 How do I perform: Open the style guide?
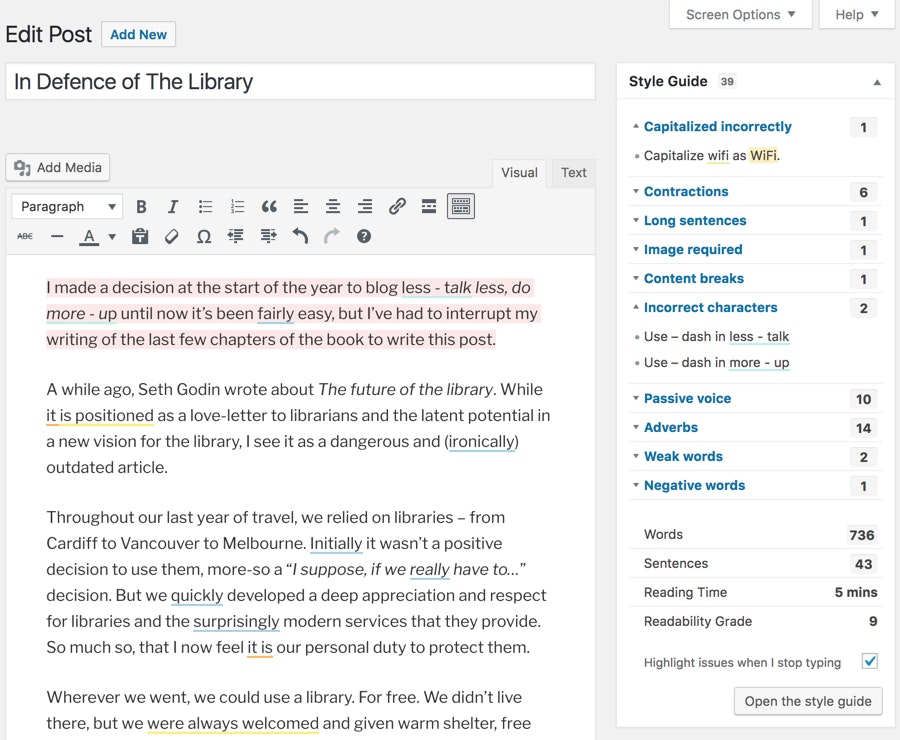pos(807,701)
